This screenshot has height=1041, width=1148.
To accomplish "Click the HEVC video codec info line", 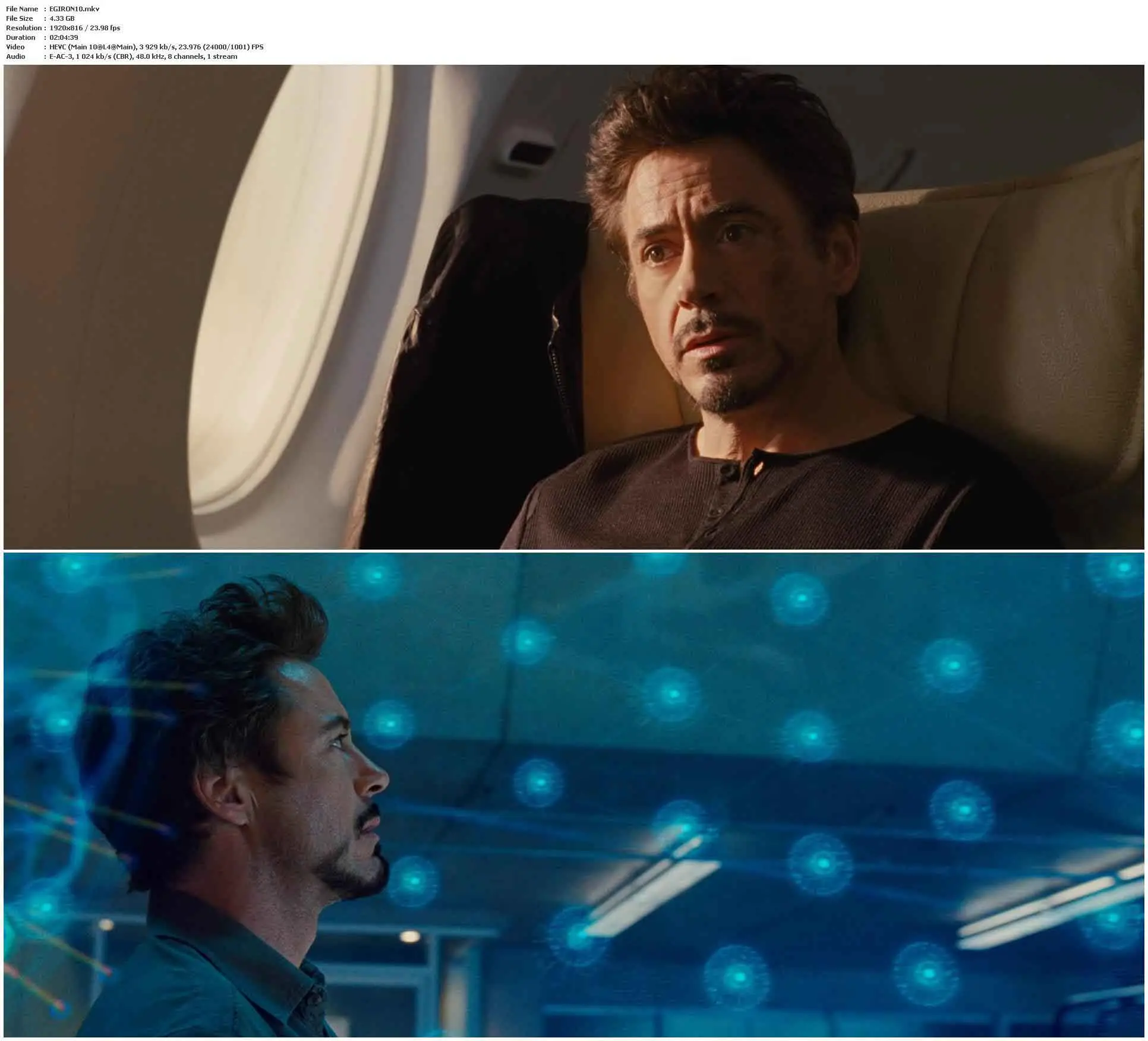I will (x=156, y=47).
